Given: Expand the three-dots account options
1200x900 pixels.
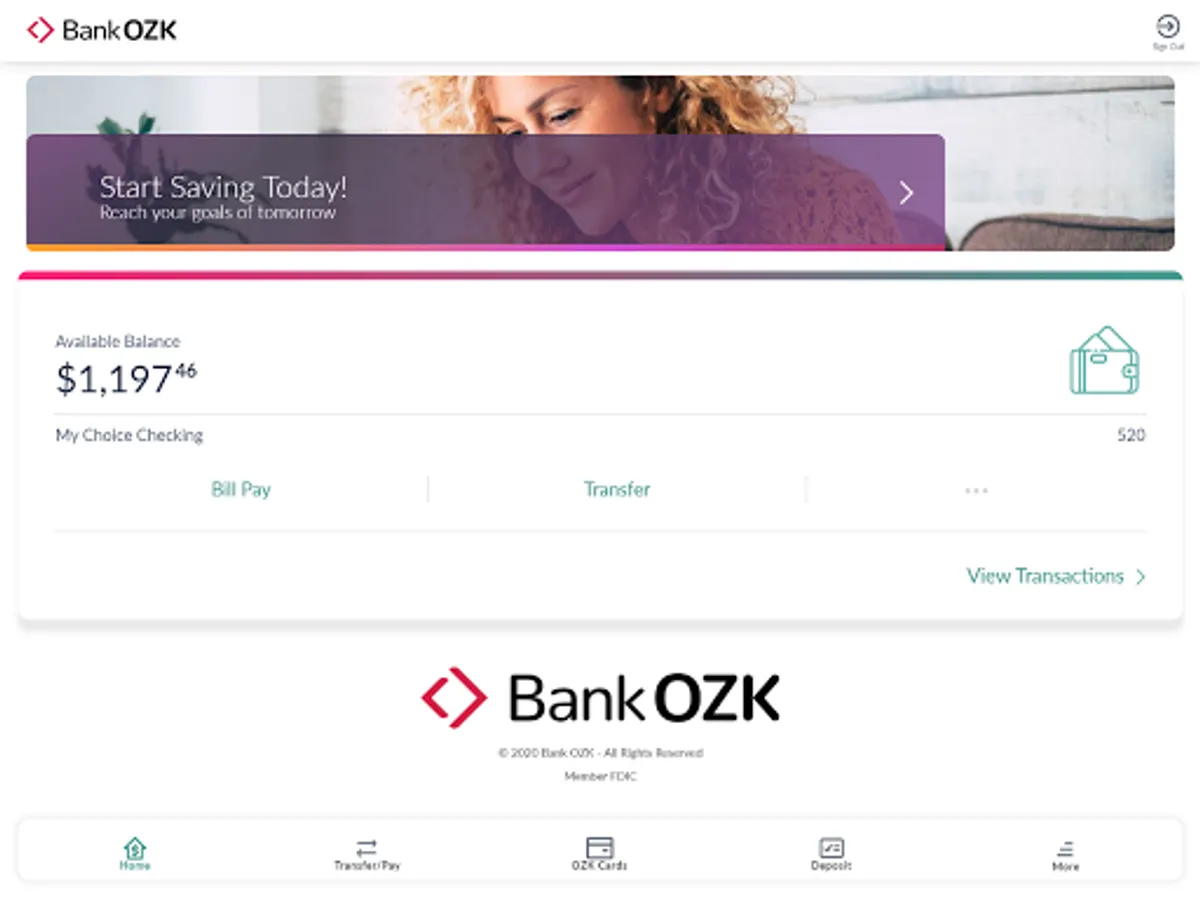Looking at the screenshot, I should 976,490.
